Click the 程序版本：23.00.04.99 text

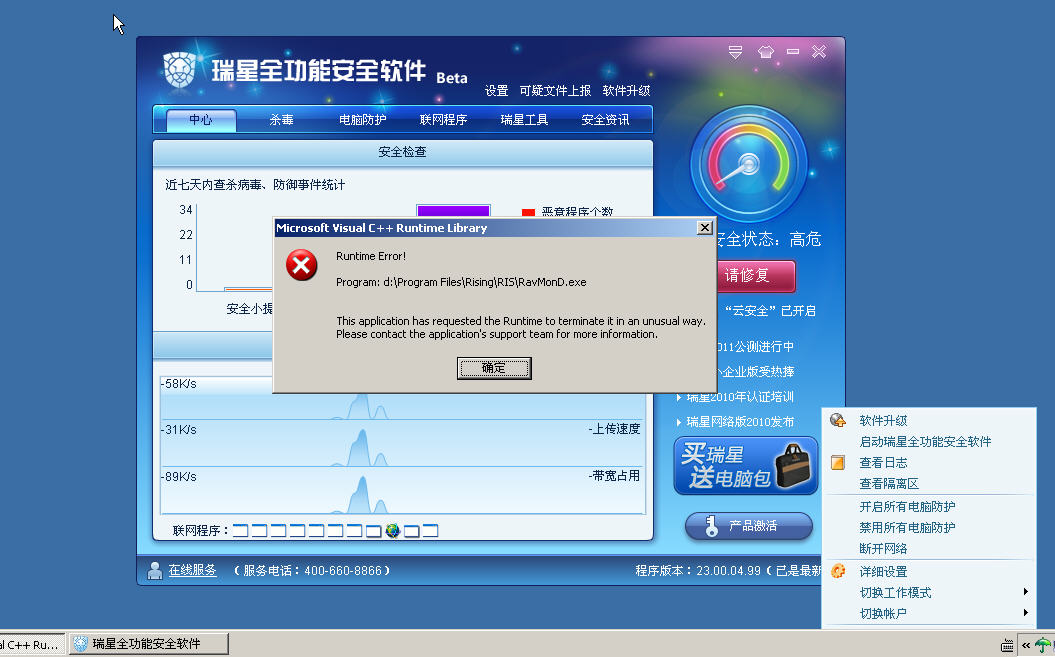coord(698,571)
